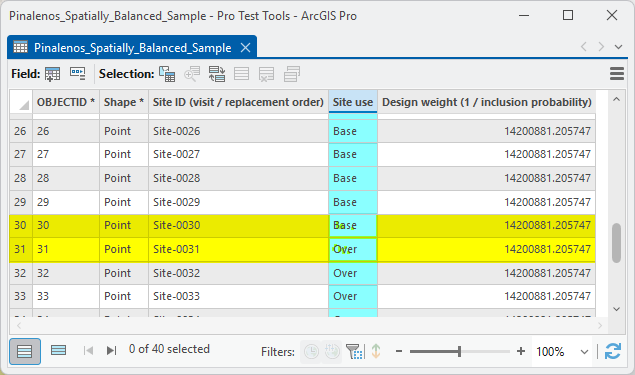Maximize the ArcGIS Pro table window

568,15
